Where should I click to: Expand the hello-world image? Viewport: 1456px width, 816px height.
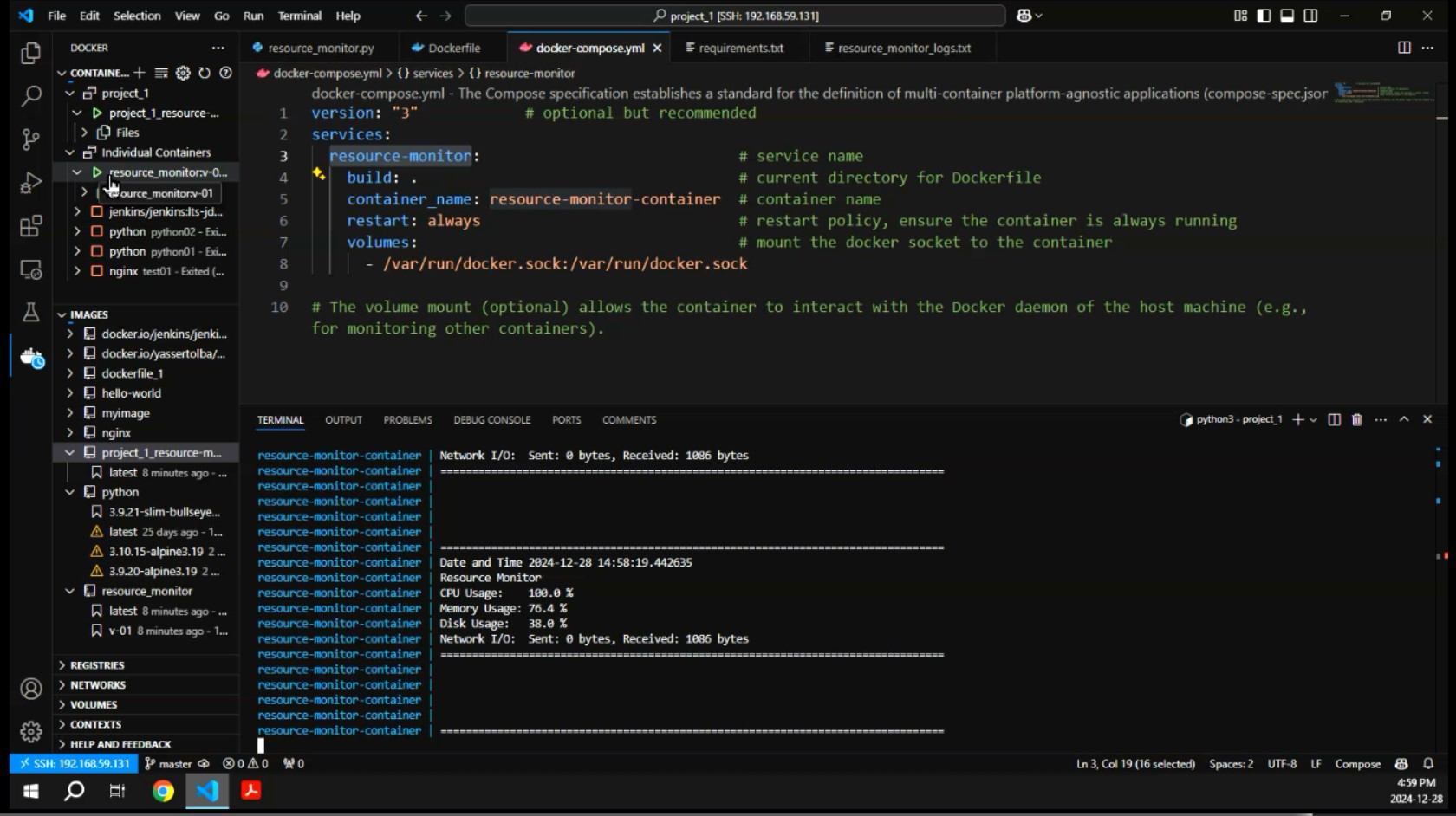click(x=70, y=393)
